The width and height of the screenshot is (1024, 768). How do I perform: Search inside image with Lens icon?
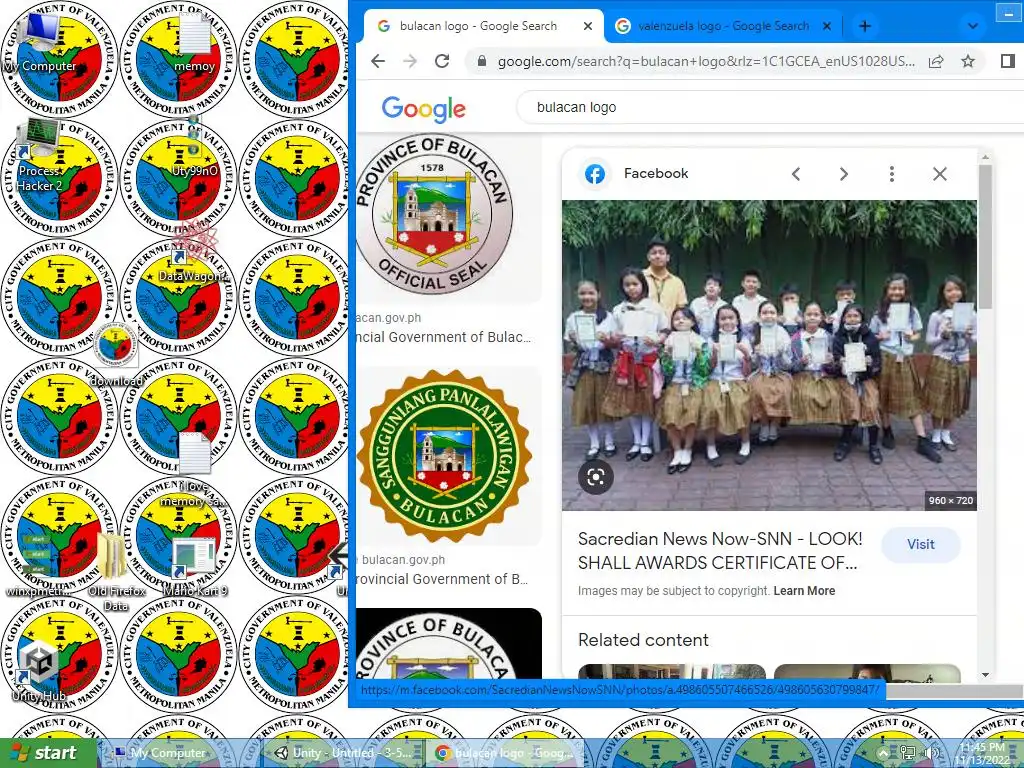[596, 477]
